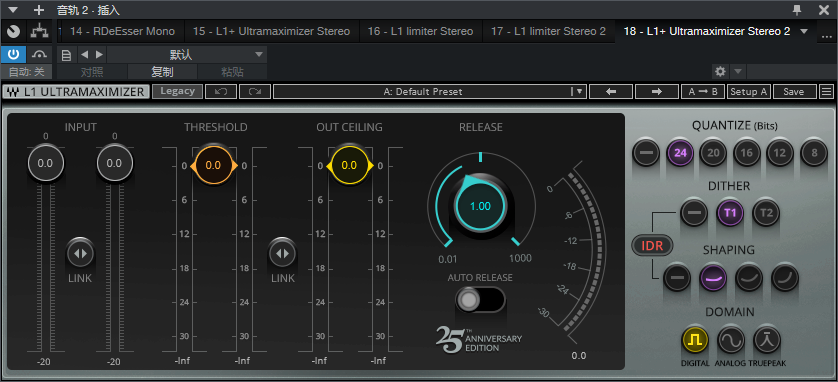Select 8-bit quantize
Viewport: 838px width, 382px height.
[814, 153]
